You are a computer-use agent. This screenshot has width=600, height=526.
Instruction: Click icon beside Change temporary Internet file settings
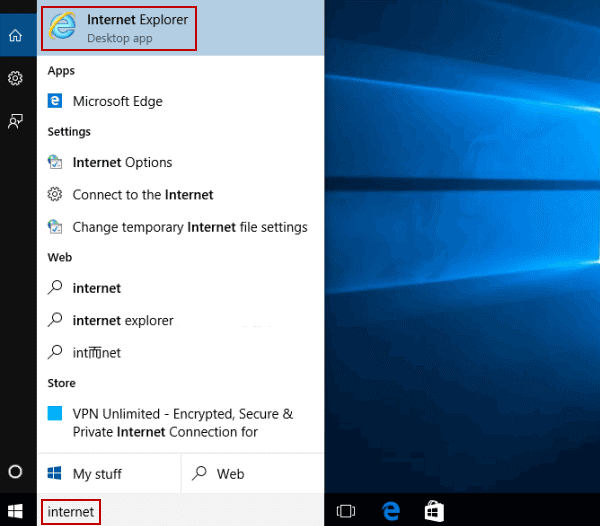(55, 227)
